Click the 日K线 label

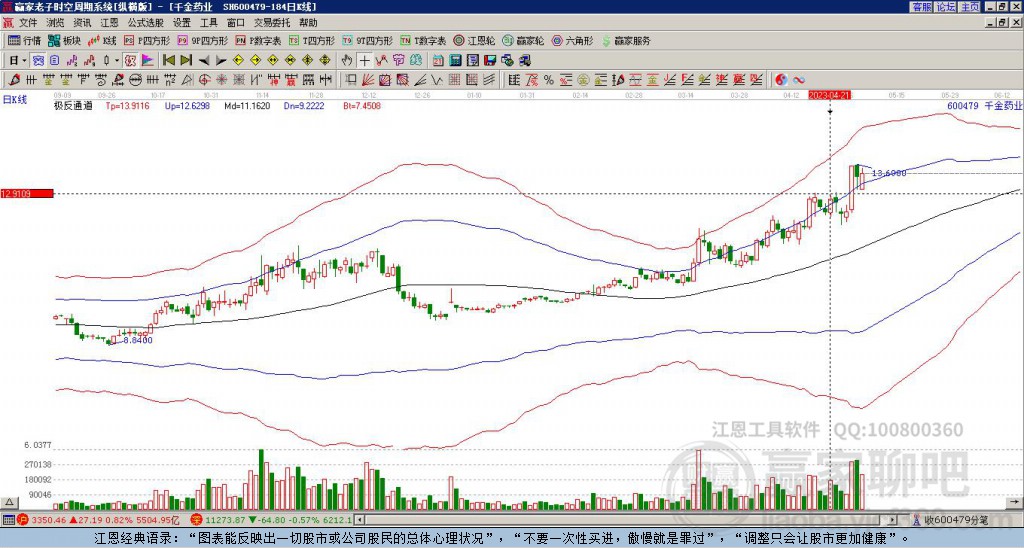click(x=15, y=99)
